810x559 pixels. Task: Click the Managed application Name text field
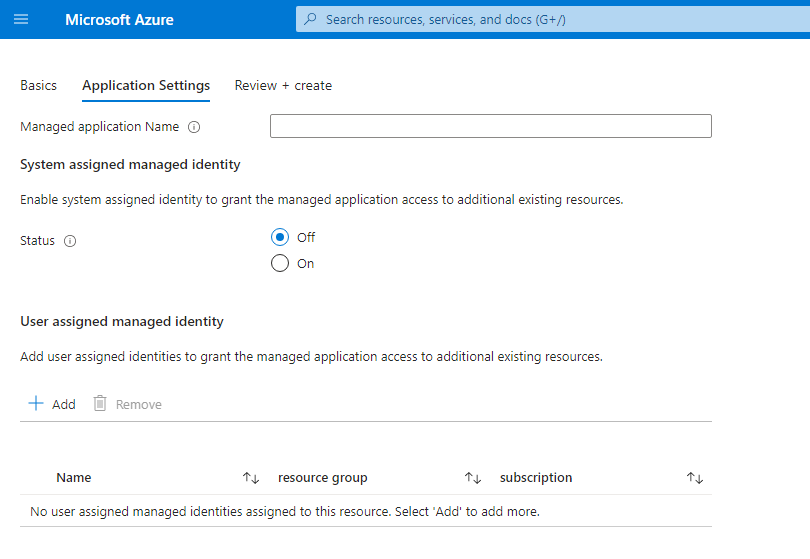point(490,126)
